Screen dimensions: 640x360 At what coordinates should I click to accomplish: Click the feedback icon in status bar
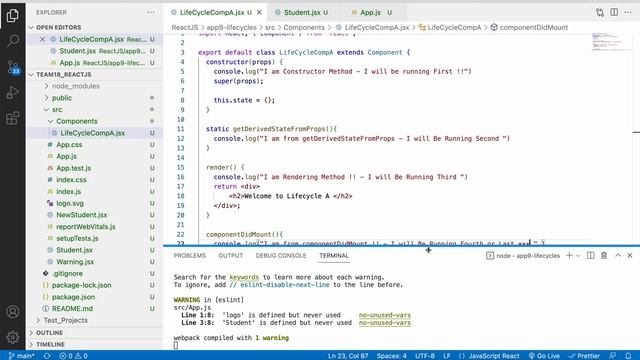(612, 356)
